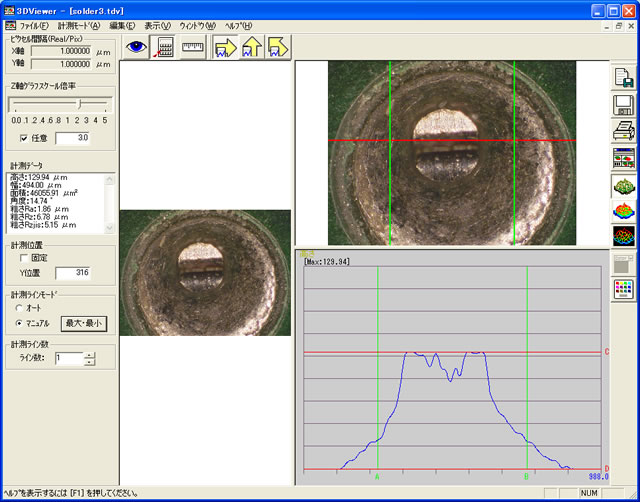
Task: Enable the 固定 position checkbox
Action: [25, 257]
